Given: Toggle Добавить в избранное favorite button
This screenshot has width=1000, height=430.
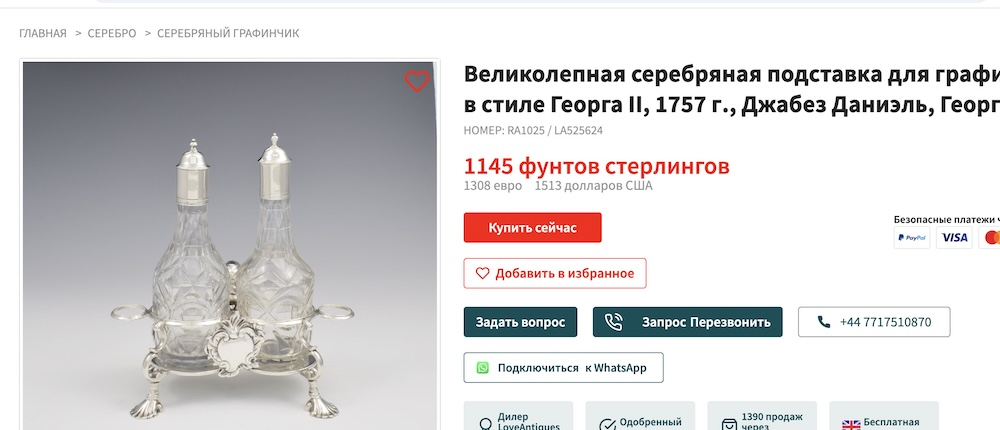Looking at the screenshot, I should pos(555,273).
